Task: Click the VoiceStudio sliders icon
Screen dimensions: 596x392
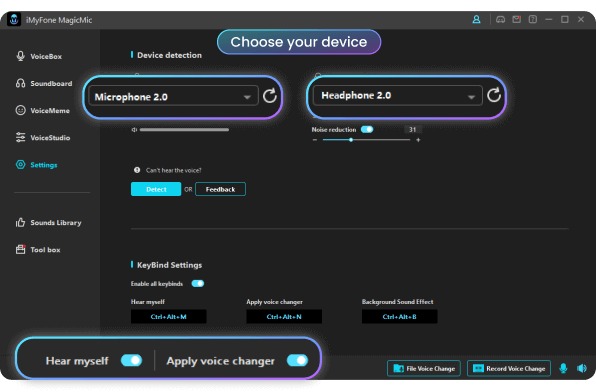Action: click(21, 137)
